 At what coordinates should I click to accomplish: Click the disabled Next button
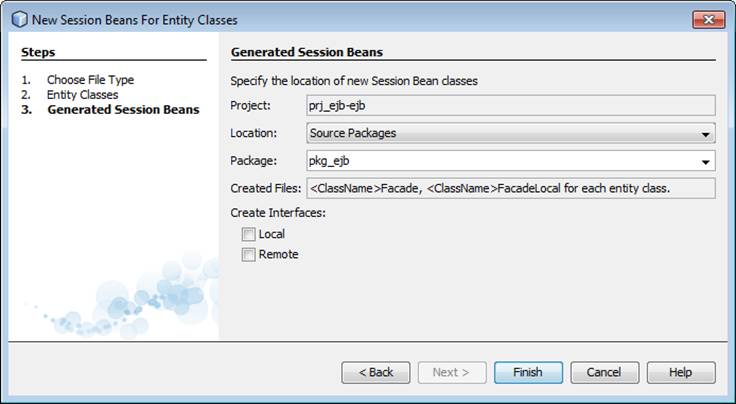(452, 372)
